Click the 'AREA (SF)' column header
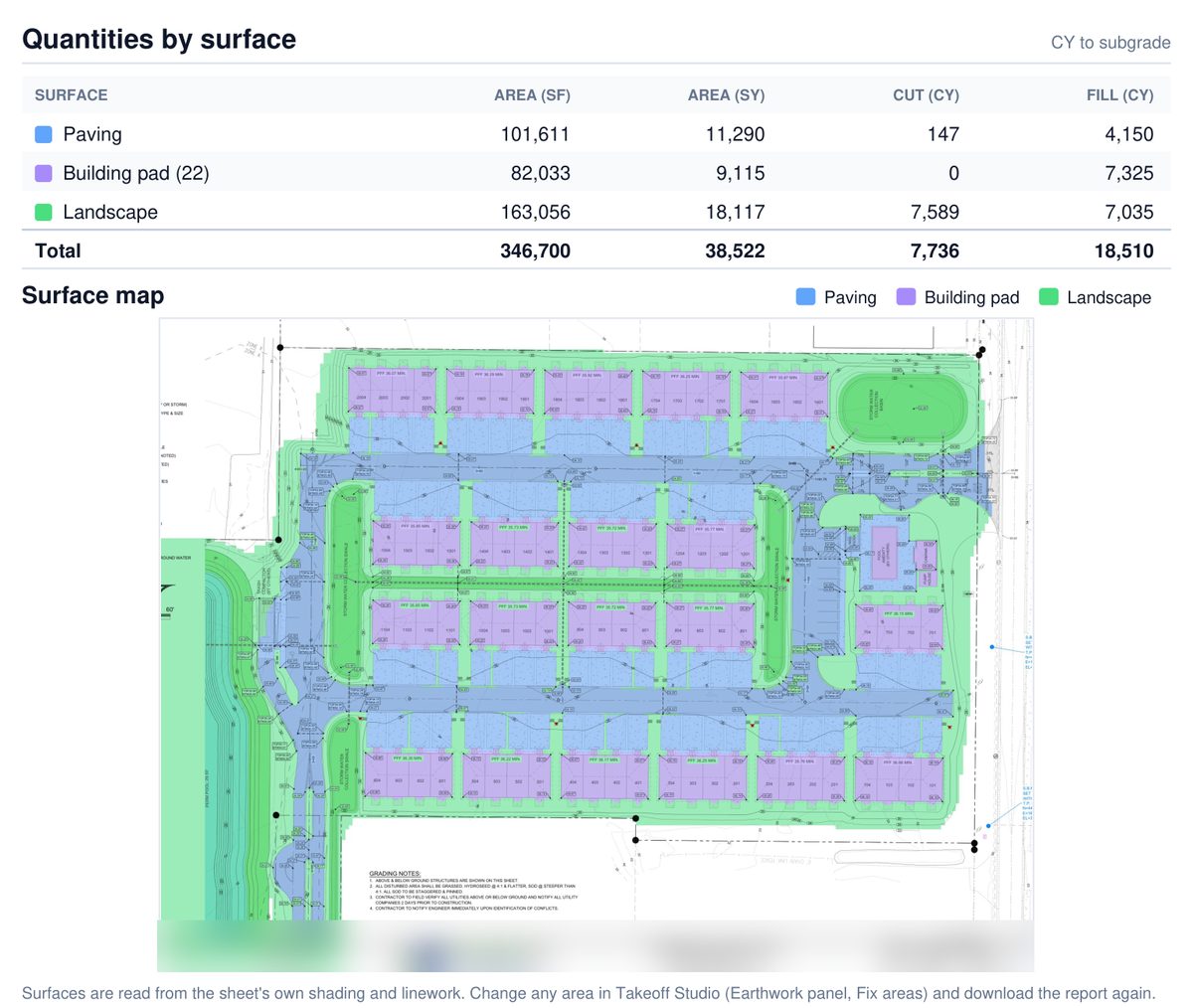Image resolution: width=1193 pixels, height=1008 pixels. [x=532, y=95]
